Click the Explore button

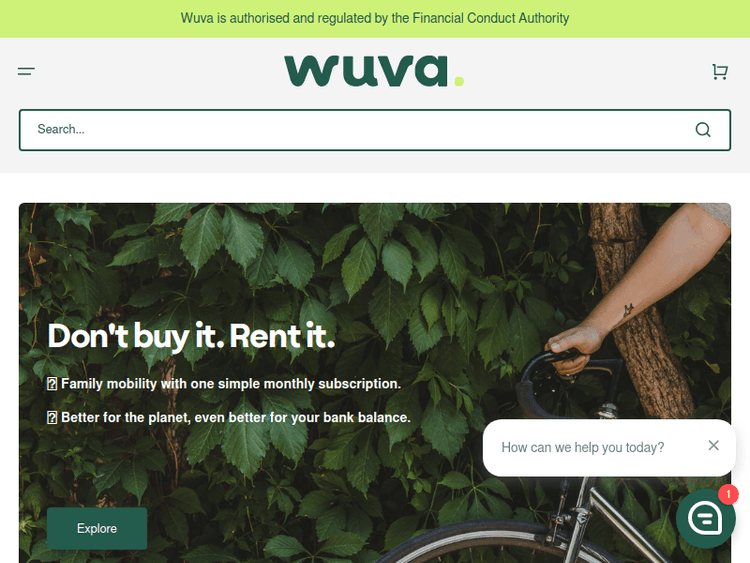tap(97, 528)
